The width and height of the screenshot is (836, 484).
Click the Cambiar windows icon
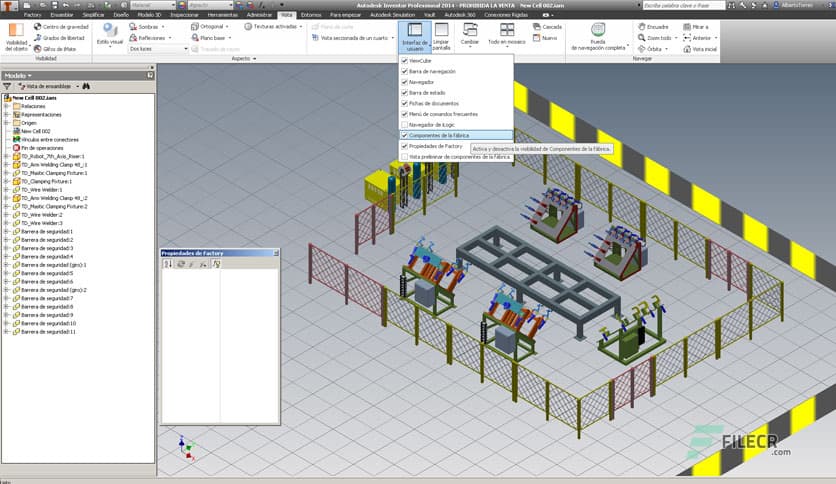coord(470,30)
